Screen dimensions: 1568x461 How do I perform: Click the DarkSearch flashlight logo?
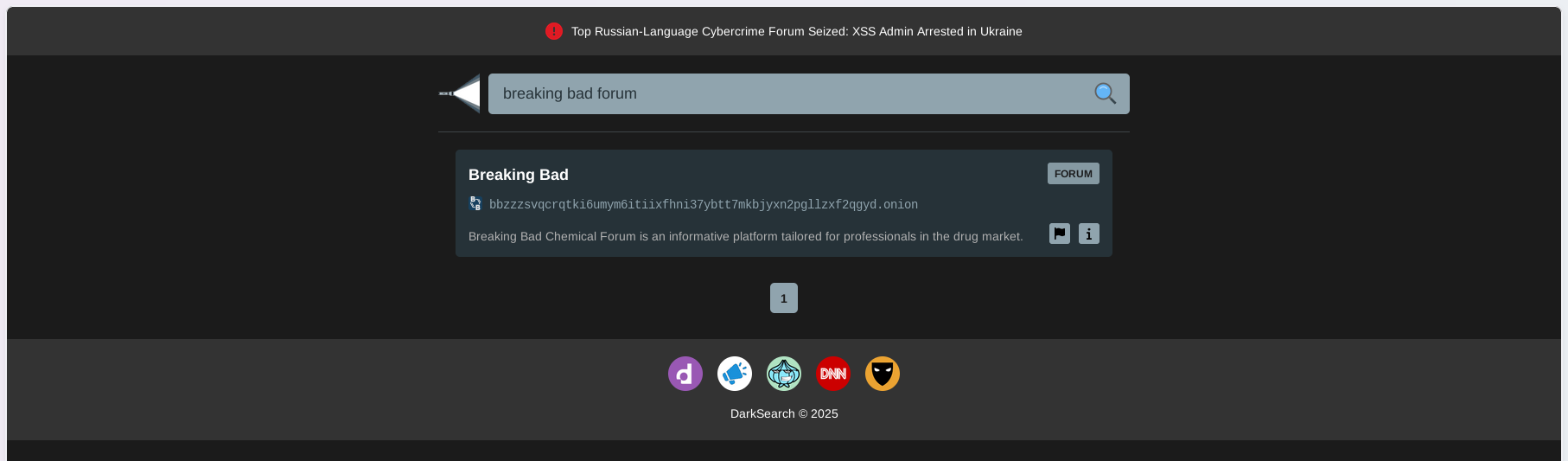point(460,93)
